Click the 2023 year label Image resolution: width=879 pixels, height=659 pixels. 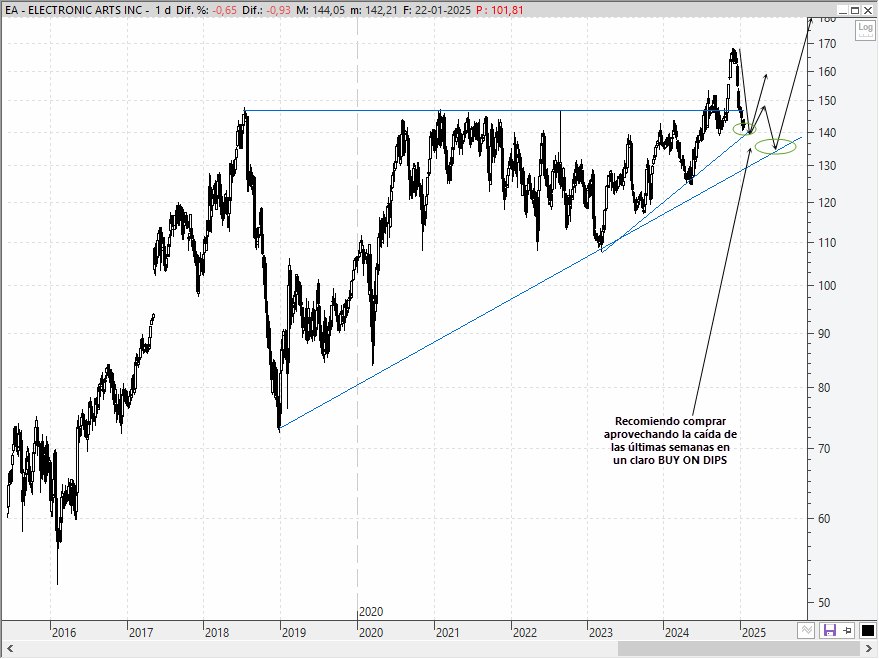click(601, 633)
